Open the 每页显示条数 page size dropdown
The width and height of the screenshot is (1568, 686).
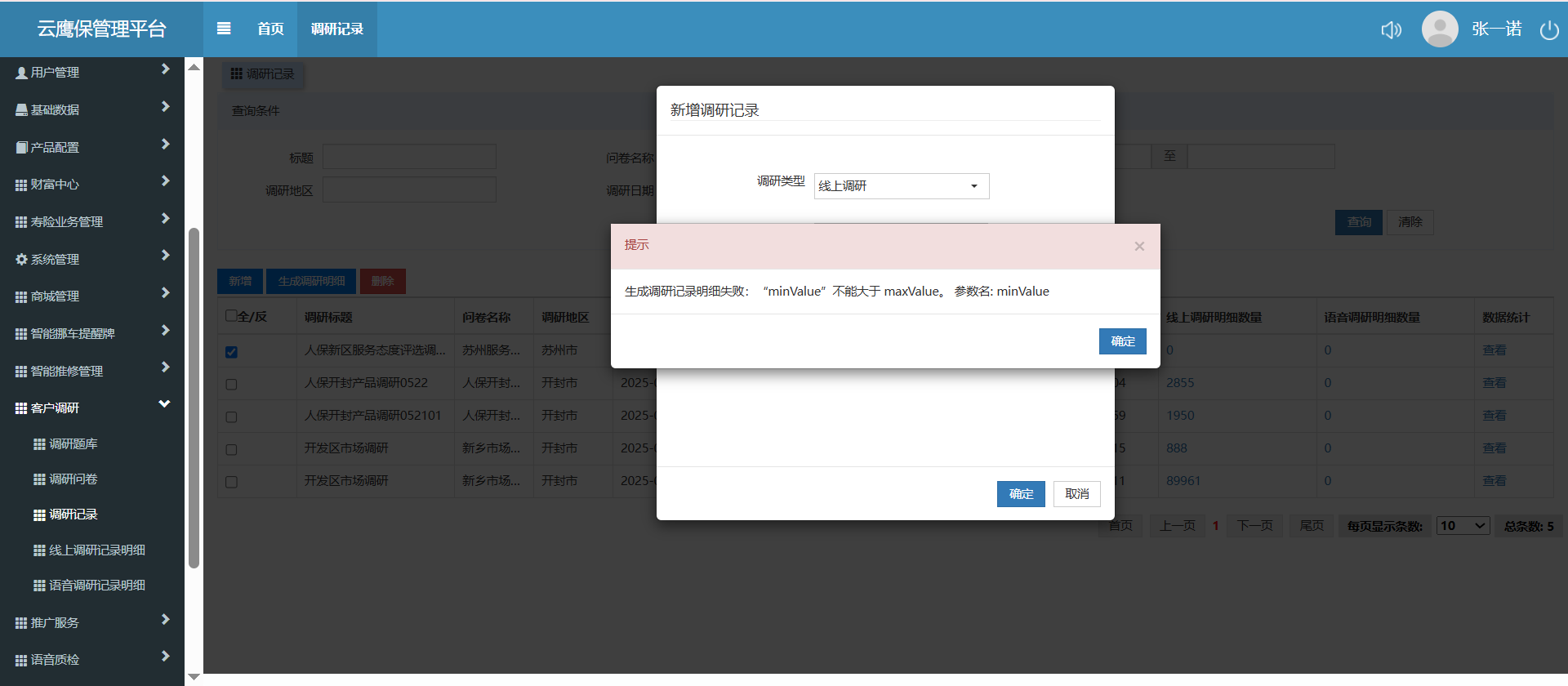click(1463, 526)
